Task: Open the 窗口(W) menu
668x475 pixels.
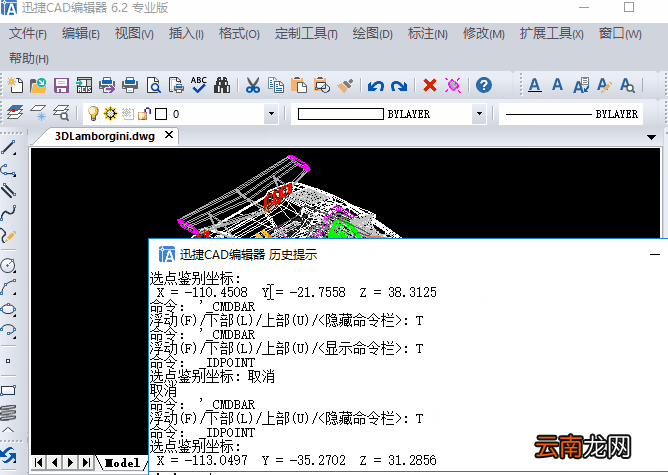Action: pos(620,33)
